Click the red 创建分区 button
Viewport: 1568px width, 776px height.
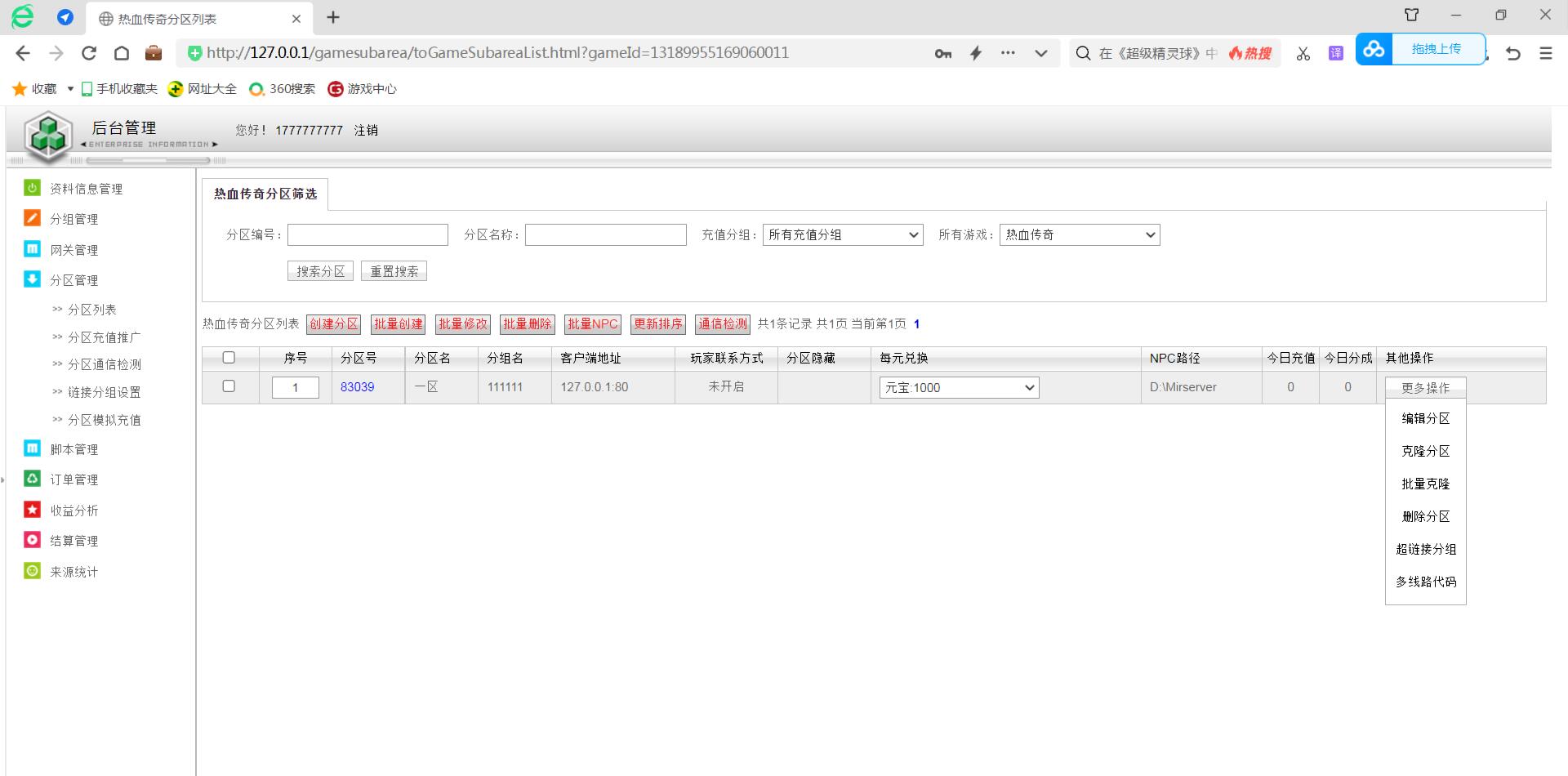[333, 324]
